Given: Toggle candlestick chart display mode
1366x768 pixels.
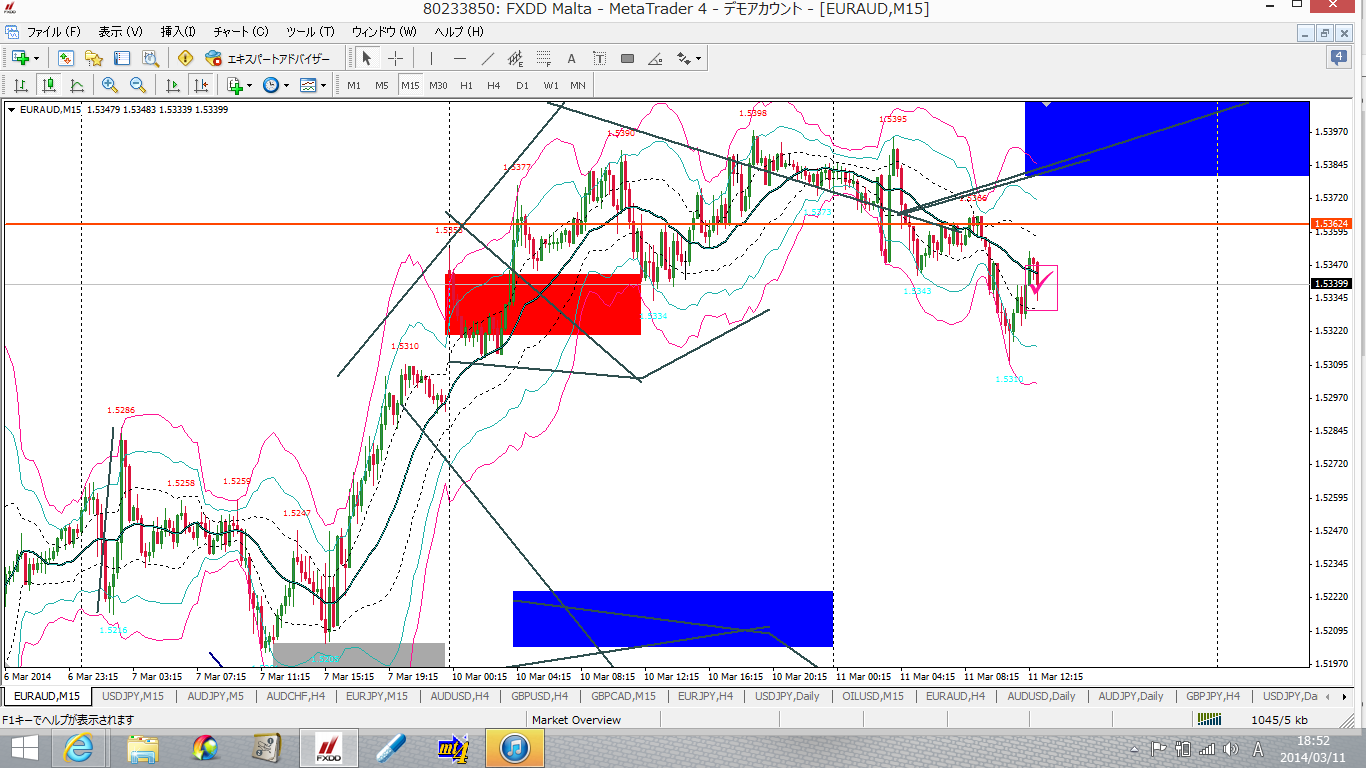Looking at the screenshot, I should click(x=48, y=85).
